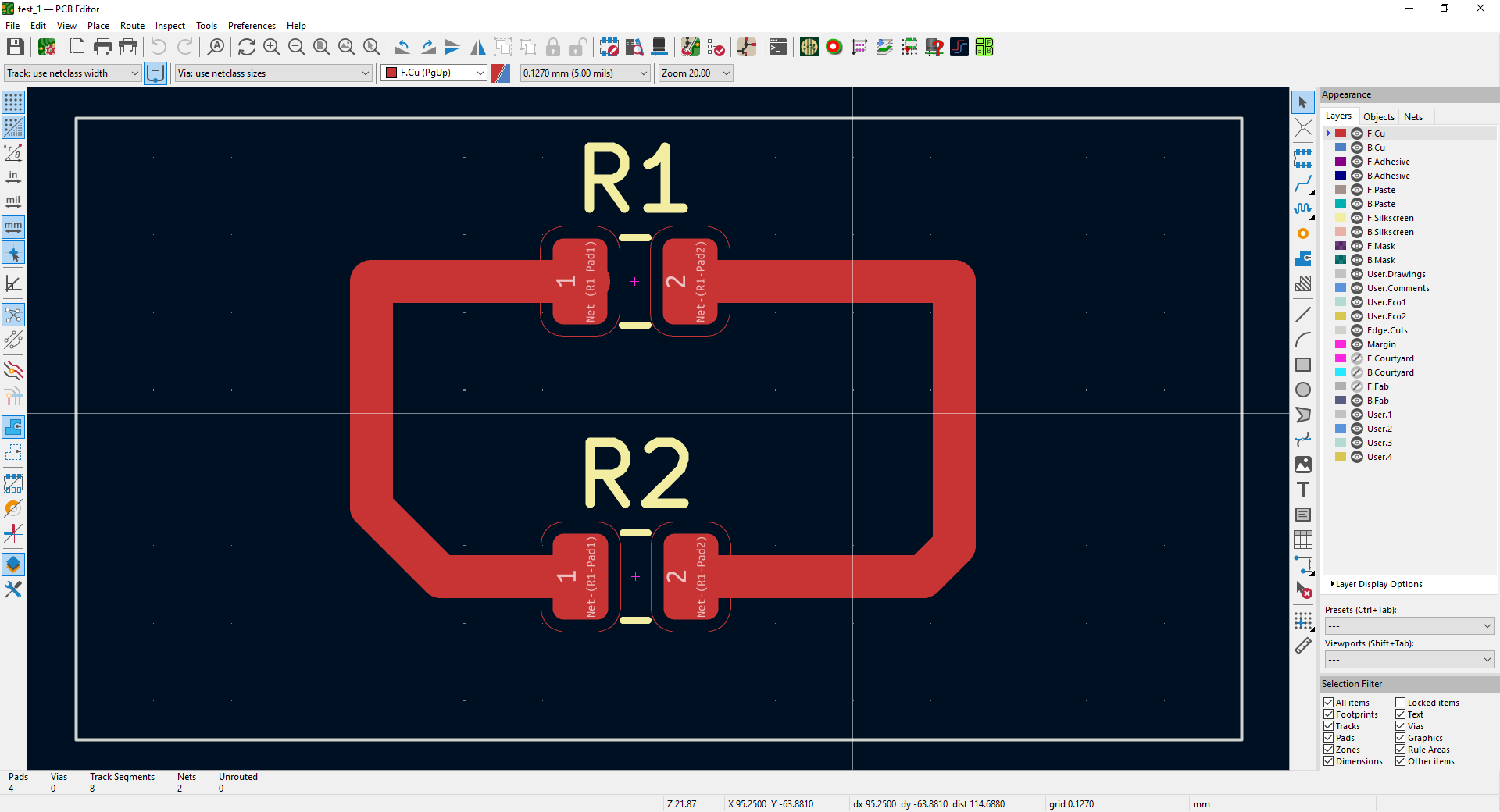Screen dimensions: 1500x812
Task: Open the Route menu
Action: [132, 26]
